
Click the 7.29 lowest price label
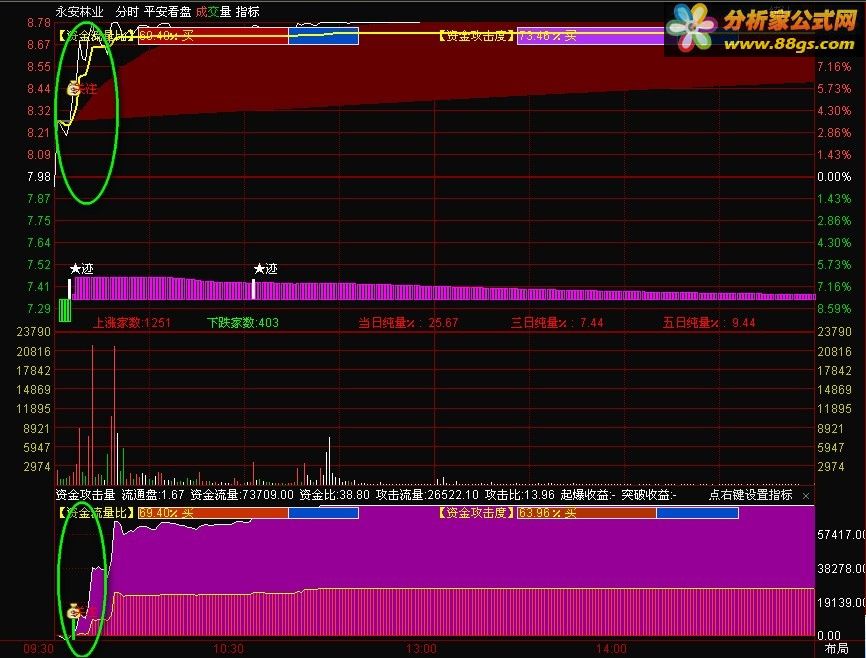point(39,308)
